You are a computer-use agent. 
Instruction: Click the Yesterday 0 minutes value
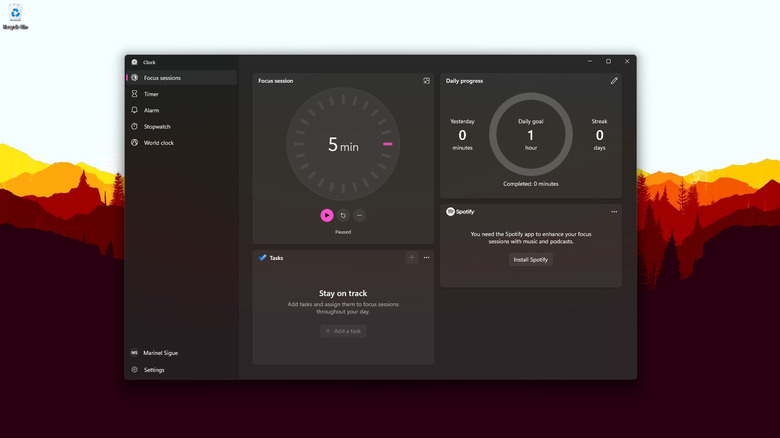pos(462,135)
